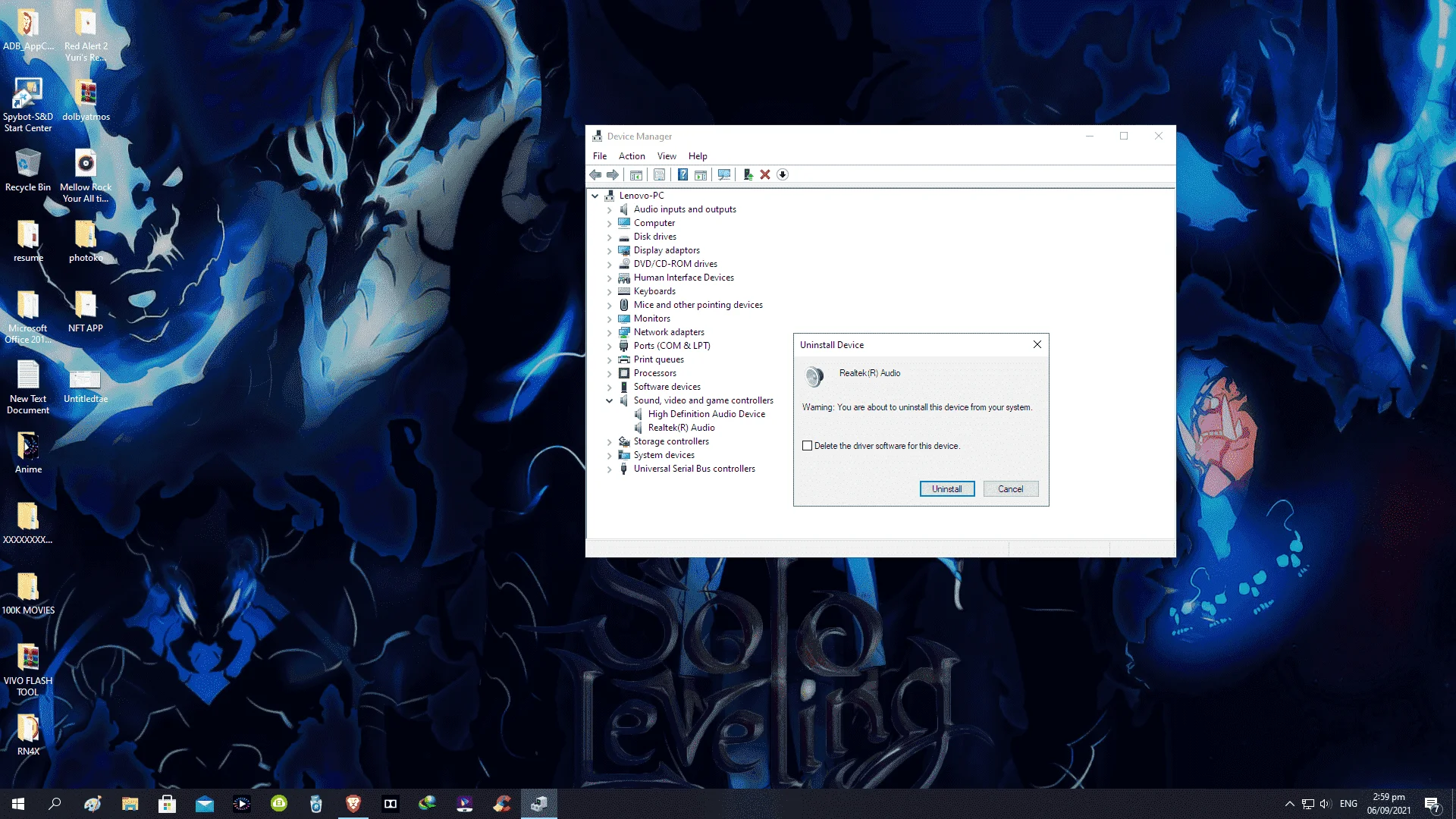Click the Show/Hide Action Pane toolbar icon

tap(701, 175)
